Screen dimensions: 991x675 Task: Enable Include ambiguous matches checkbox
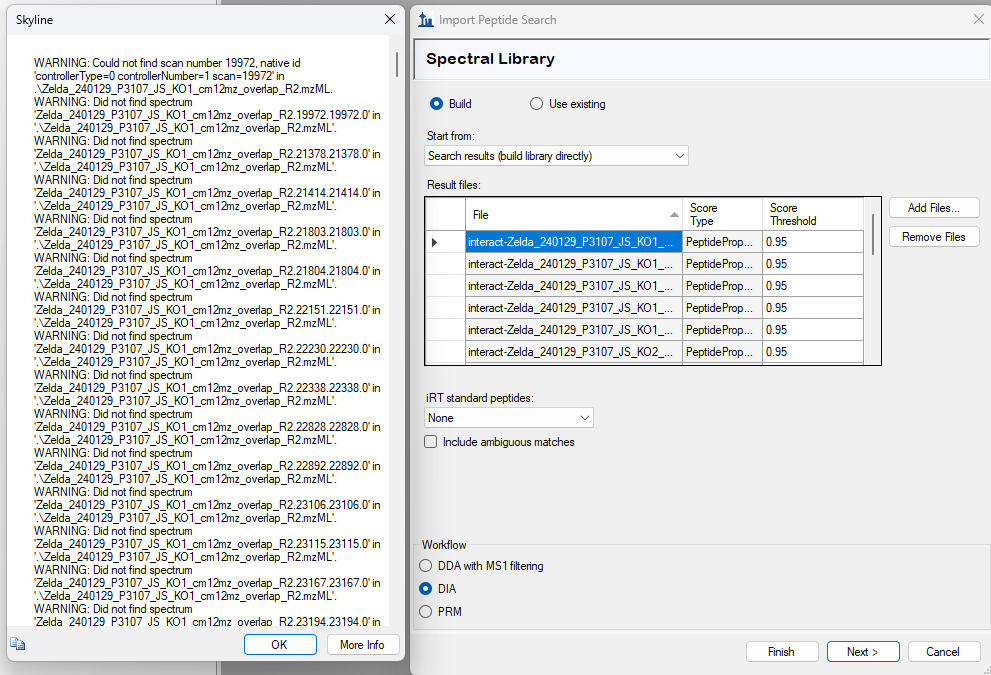[x=431, y=442]
